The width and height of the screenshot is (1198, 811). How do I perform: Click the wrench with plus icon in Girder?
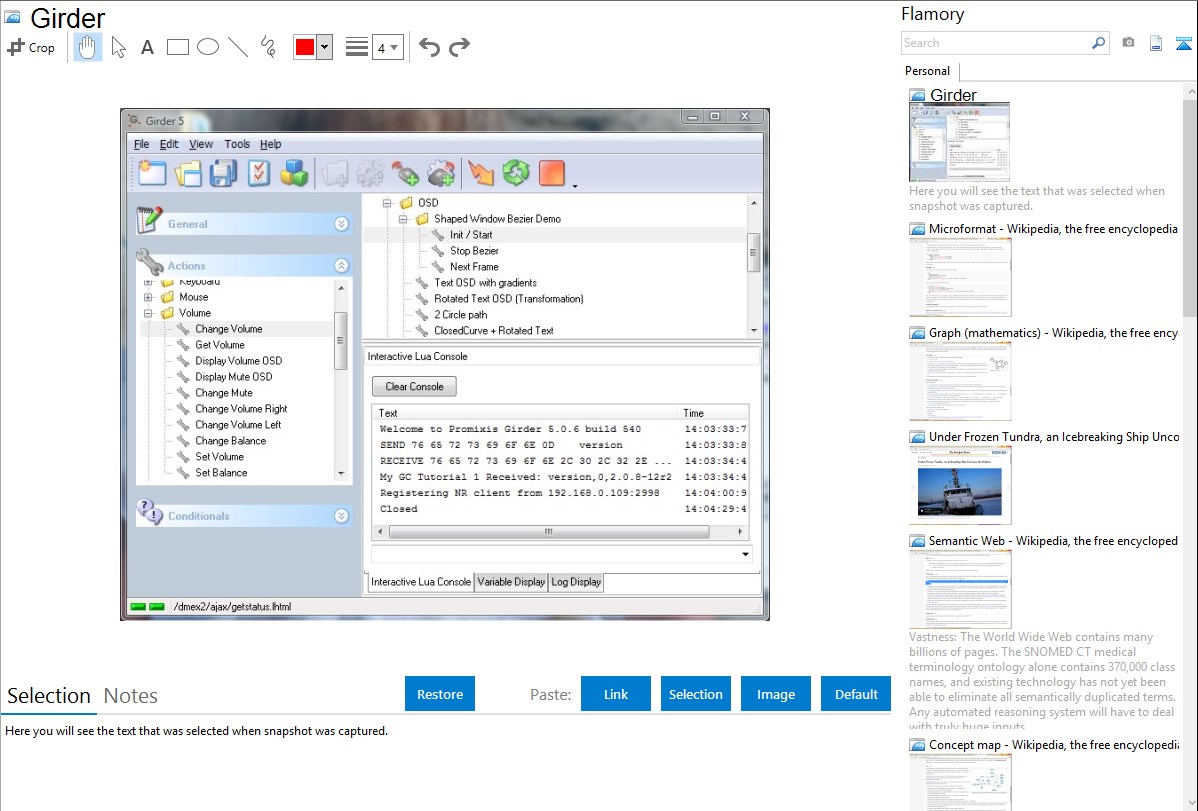[x=405, y=174]
